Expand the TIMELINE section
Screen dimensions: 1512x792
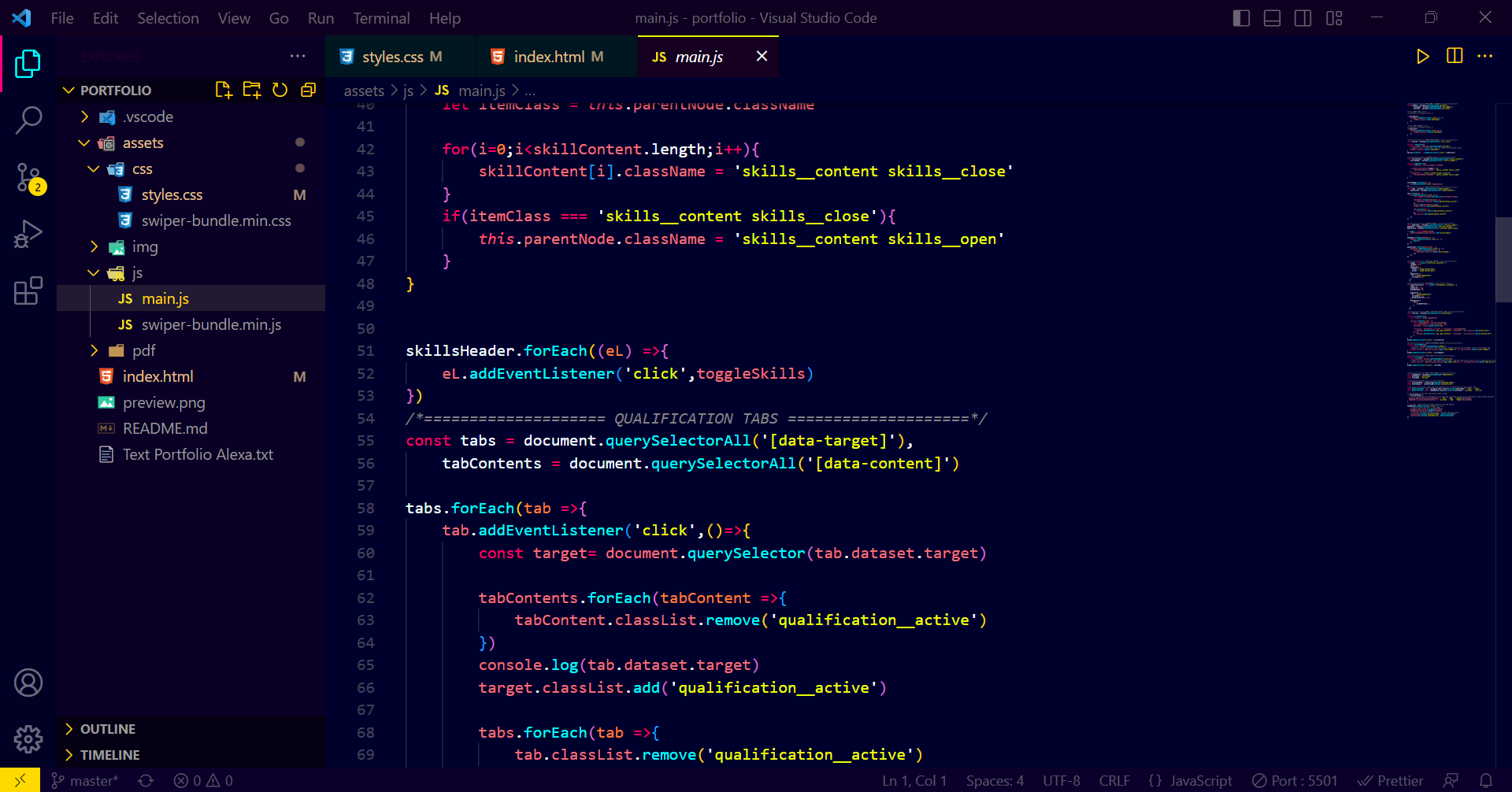click(x=191, y=755)
